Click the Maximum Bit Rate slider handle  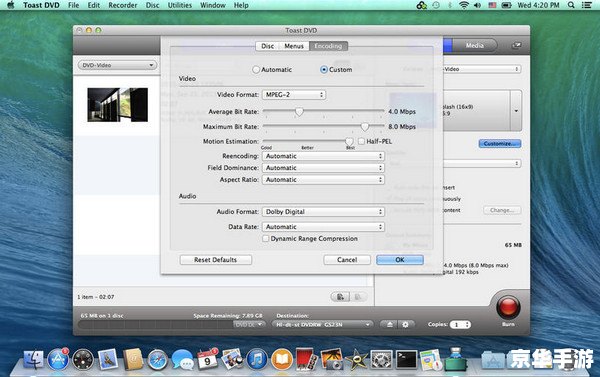(365, 127)
